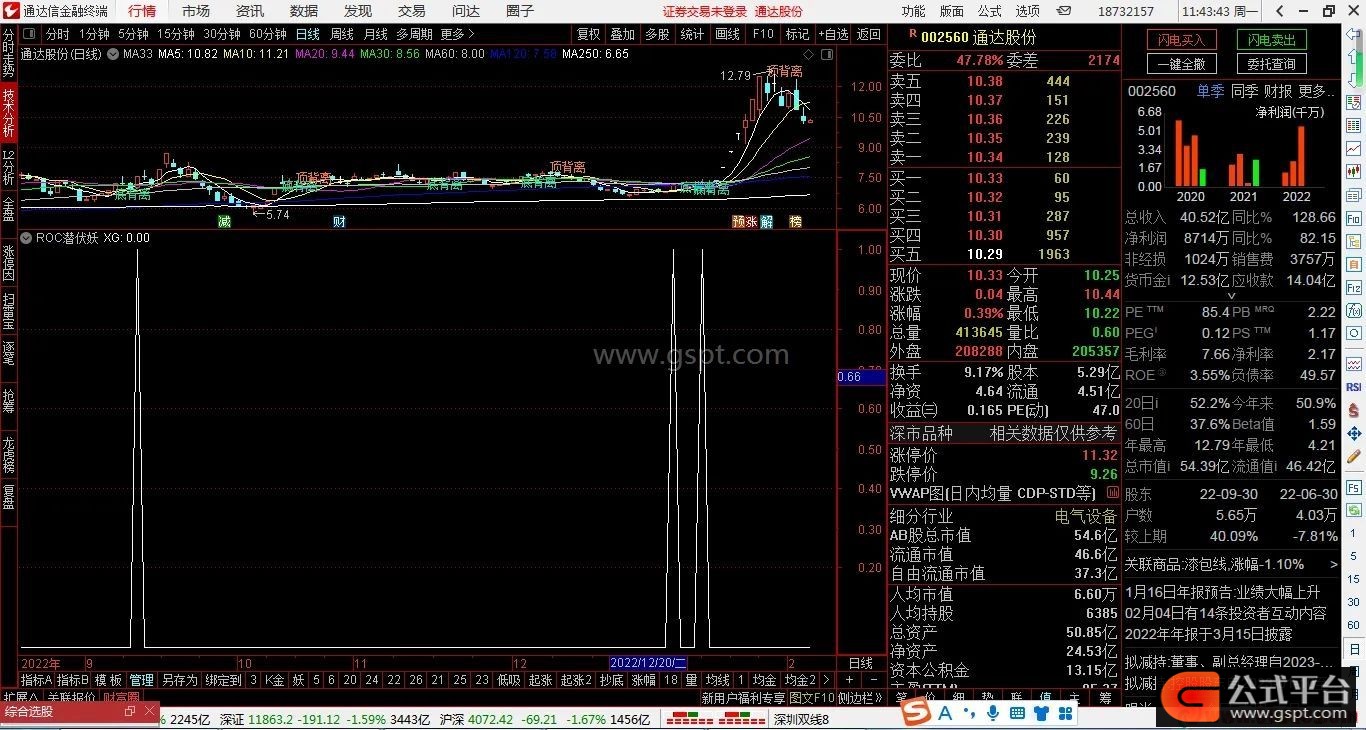Click the page-up arrow icon in right sidebar
The image size is (1366, 730).
pyautogui.click(x=1353, y=57)
